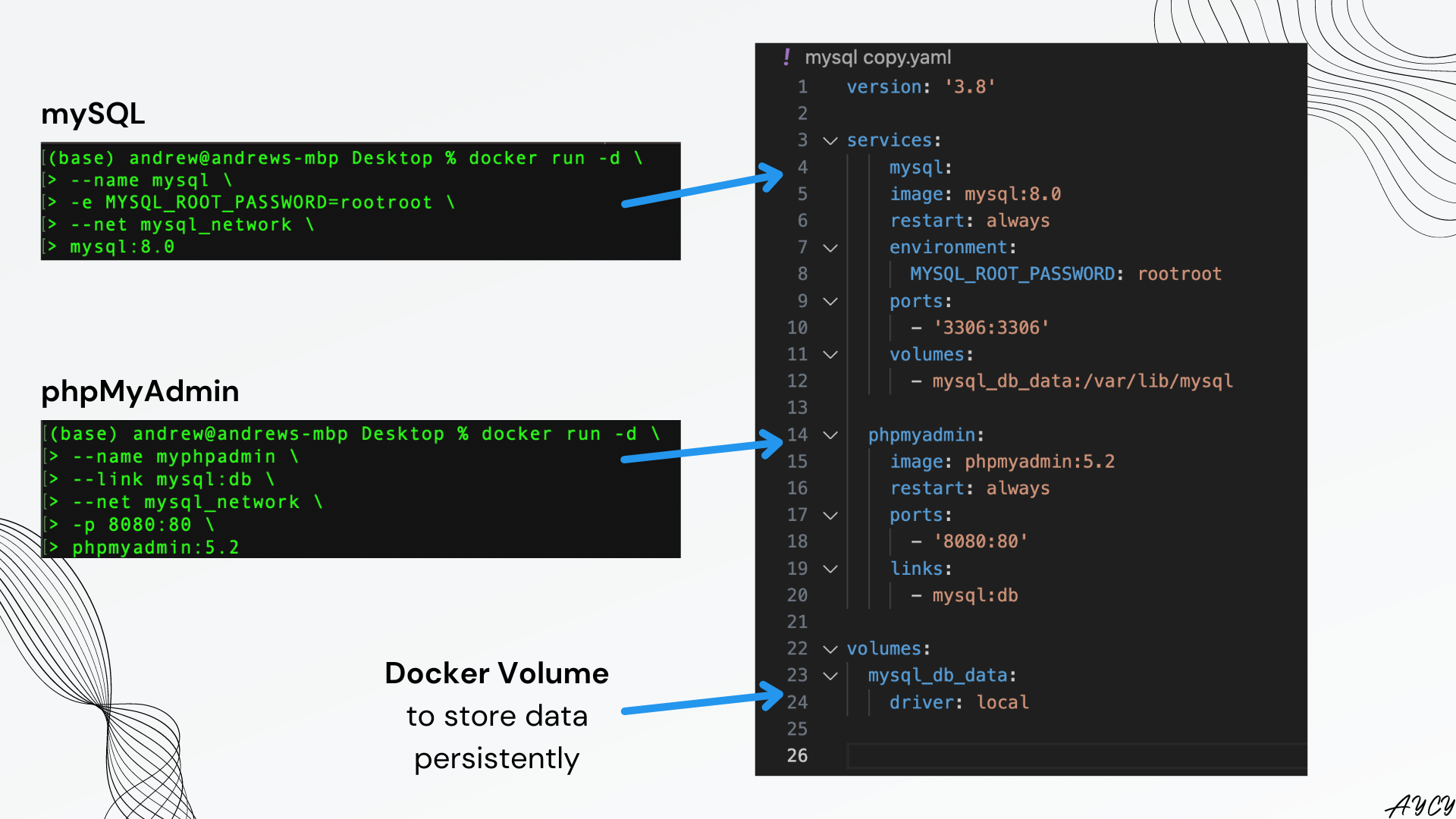Click line number 21 in the gutter
Image resolution: width=1456 pixels, height=819 pixels.
pyautogui.click(x=797, y=622)
